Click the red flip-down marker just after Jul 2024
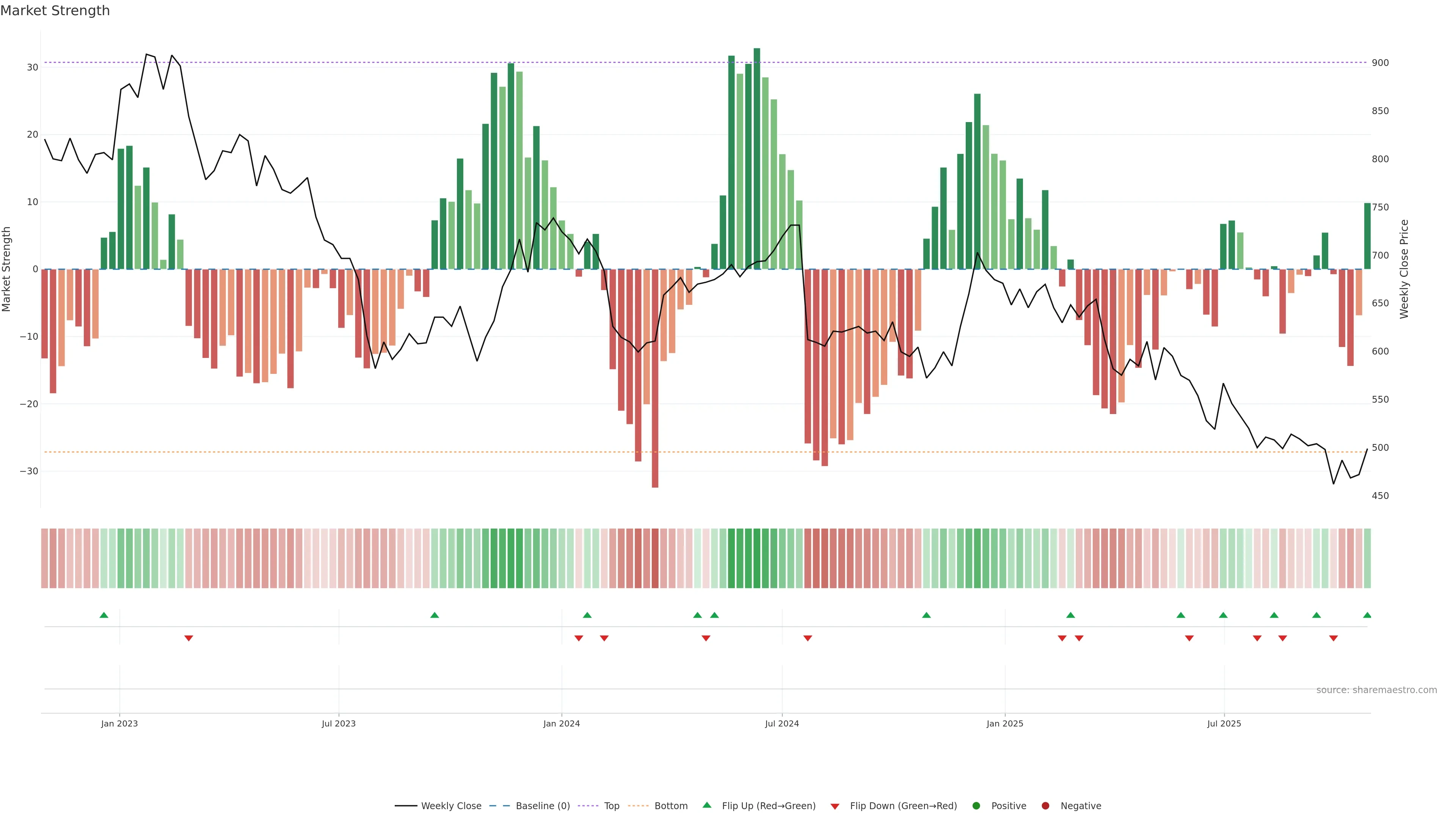 point(808,638)
